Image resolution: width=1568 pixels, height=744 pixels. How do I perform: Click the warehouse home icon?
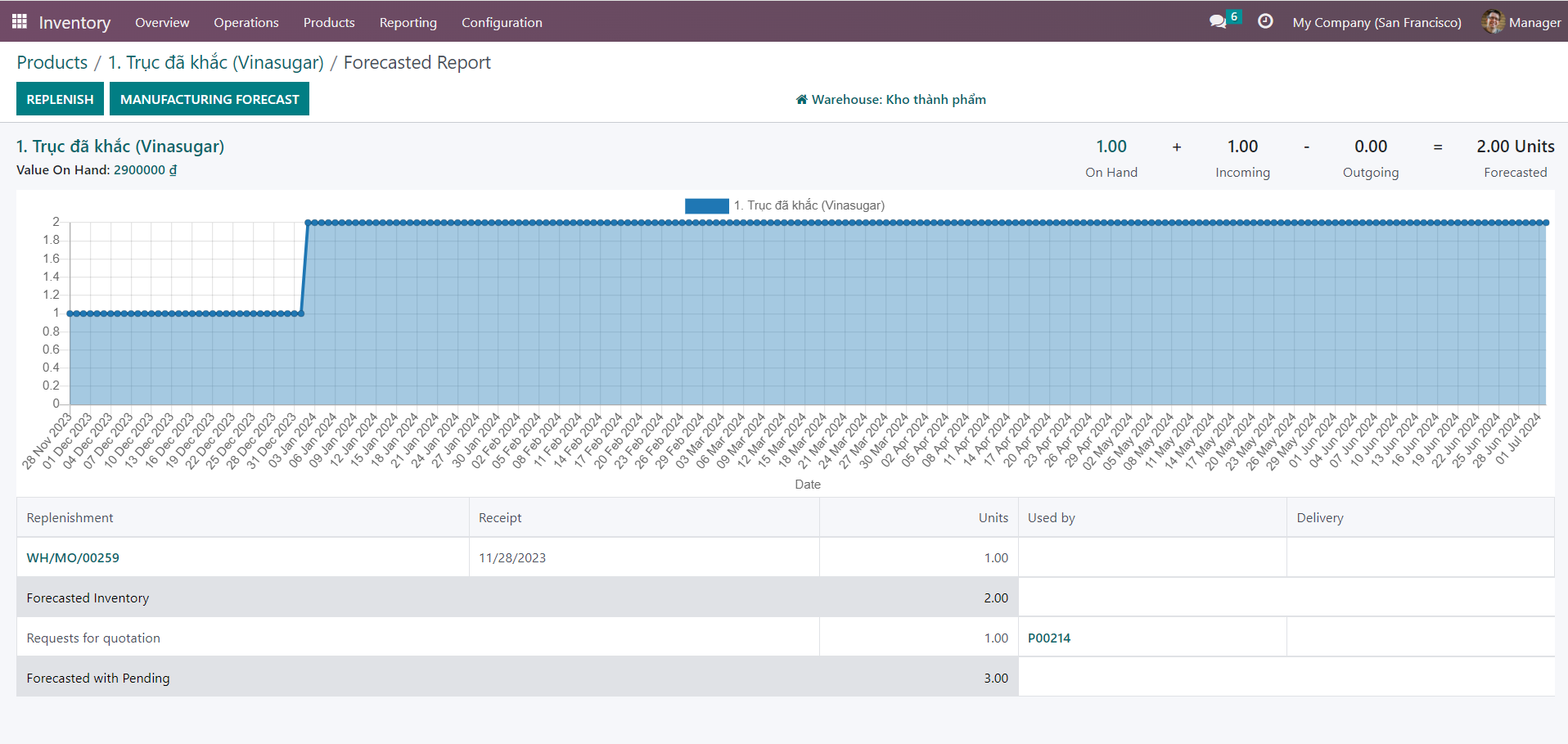(801, 100)
